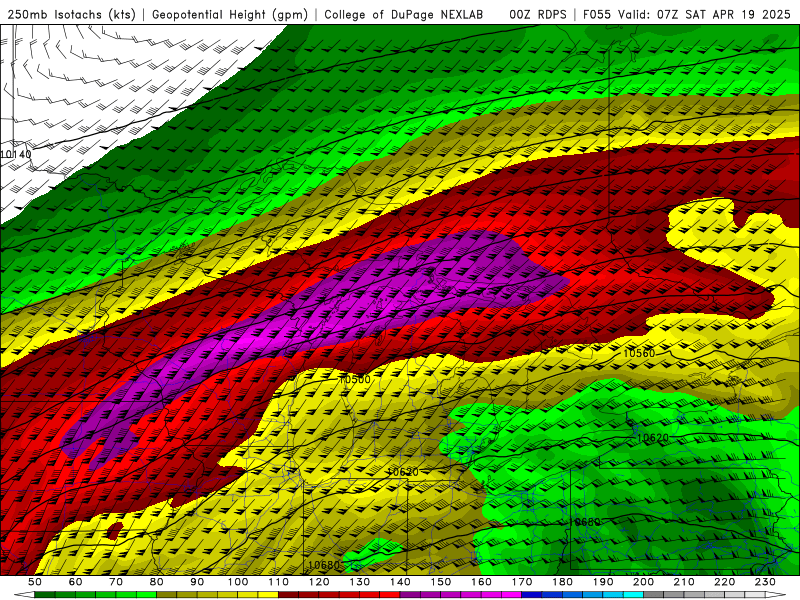Click the 230 tick label on color scale

coord(765,582)
